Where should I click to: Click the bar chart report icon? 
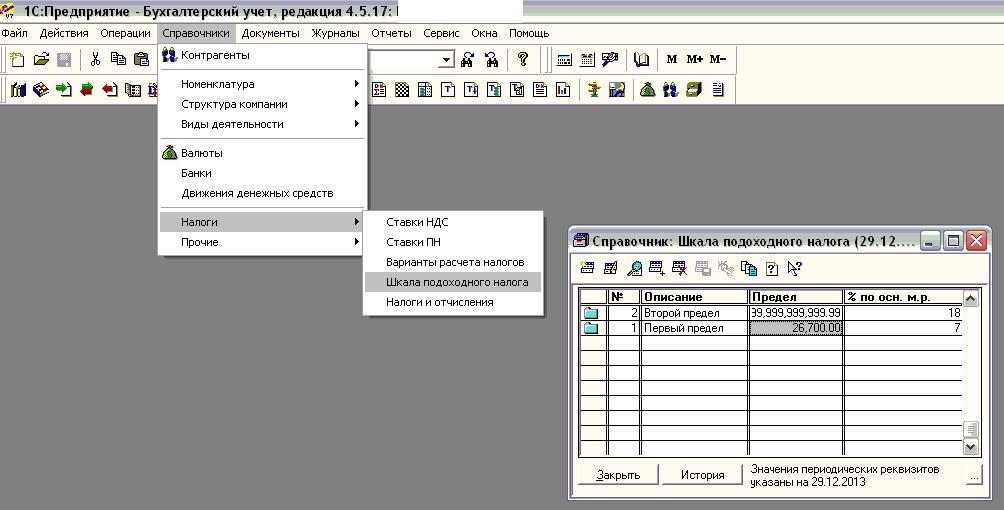(x=563, y=90)
